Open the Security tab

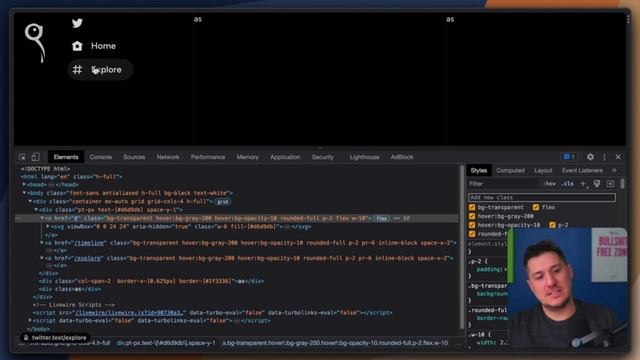pos(323,157)
